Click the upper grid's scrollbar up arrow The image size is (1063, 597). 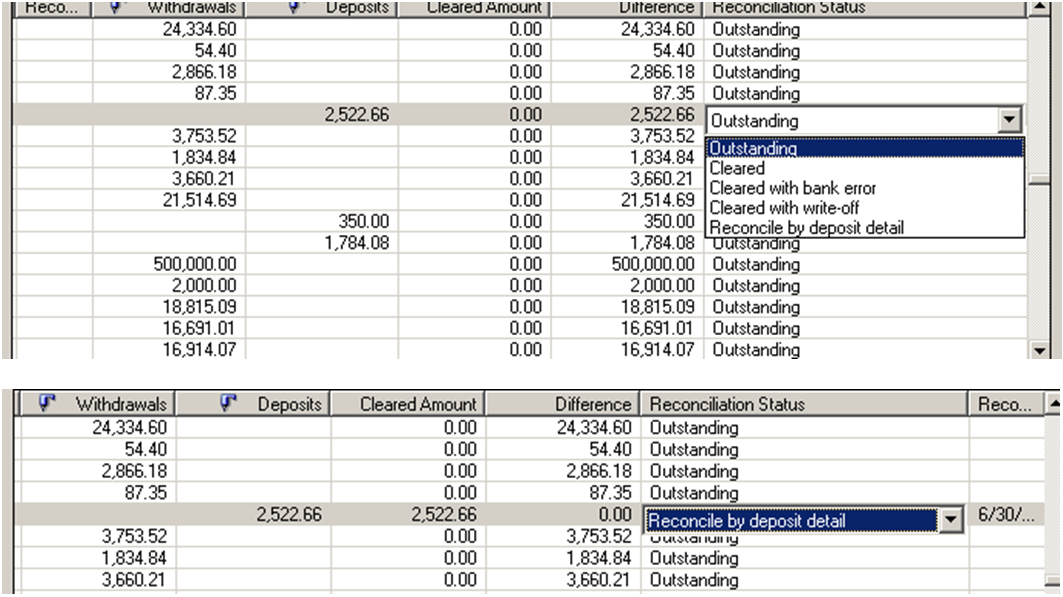1040,7
